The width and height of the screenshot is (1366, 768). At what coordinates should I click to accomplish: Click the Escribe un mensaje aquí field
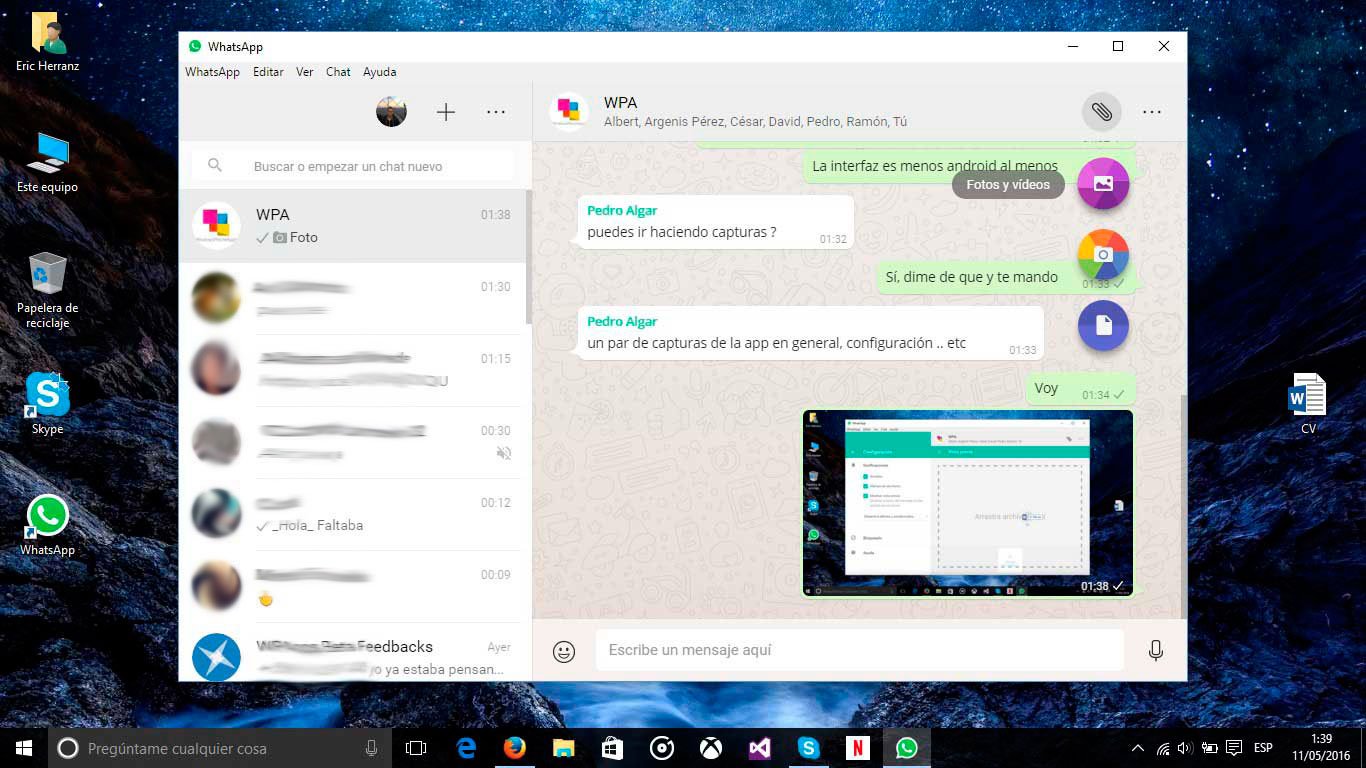(x=861, y=650)
